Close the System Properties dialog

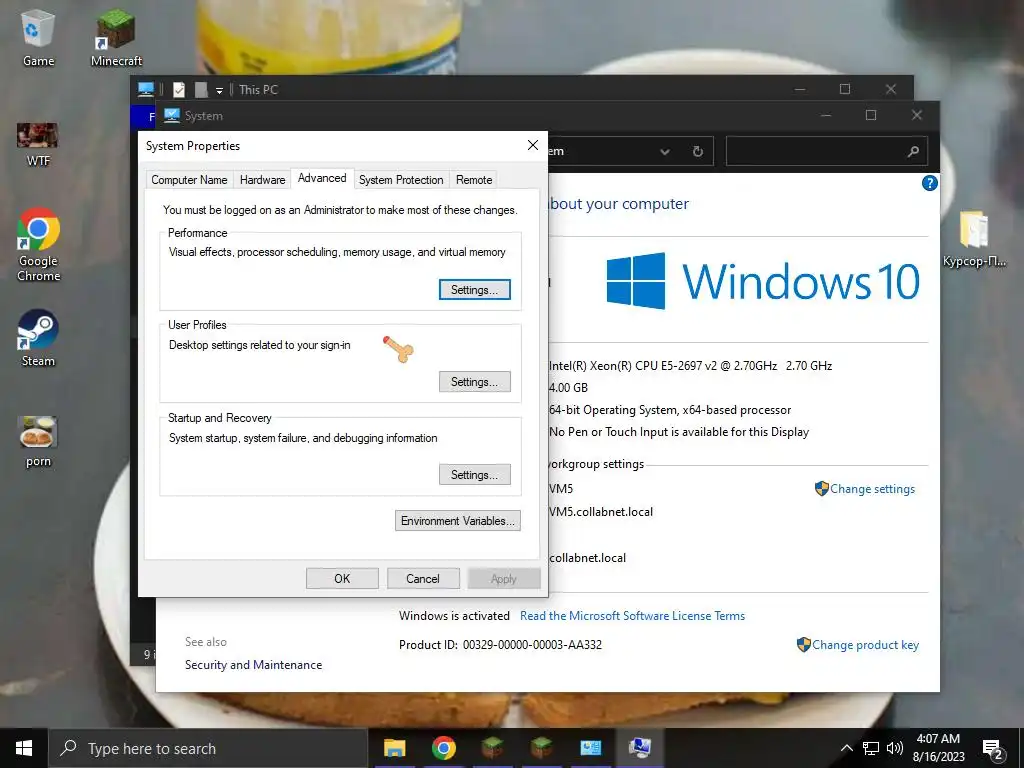point(533,145)
